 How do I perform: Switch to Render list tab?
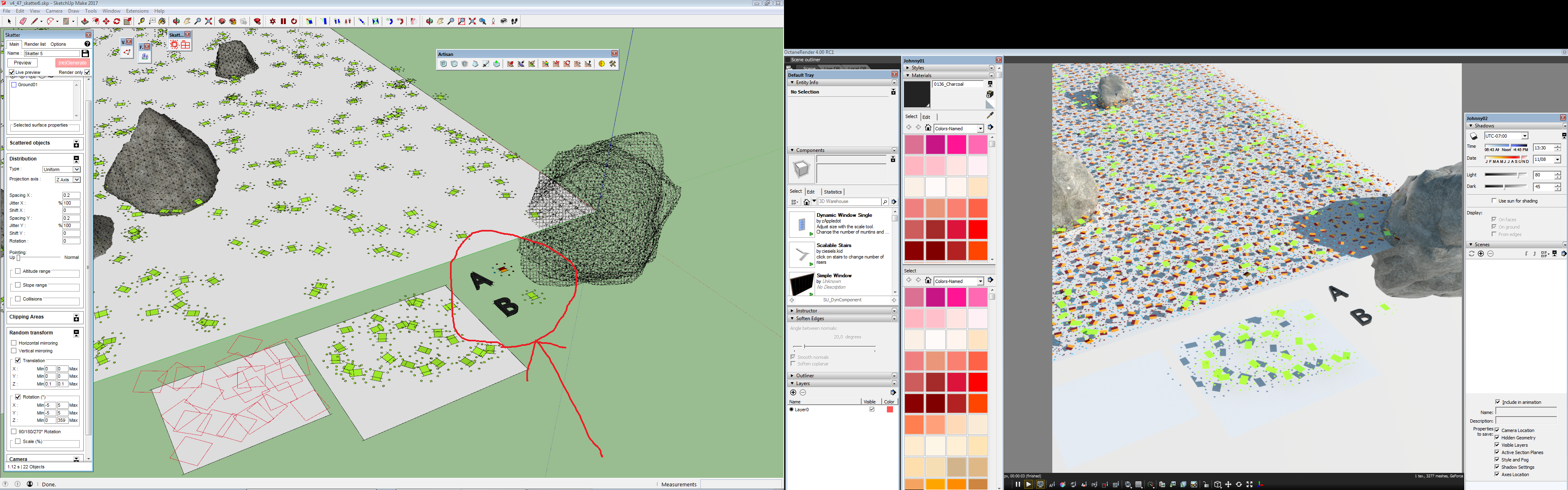pyautogui.click(x=35, y=44)
